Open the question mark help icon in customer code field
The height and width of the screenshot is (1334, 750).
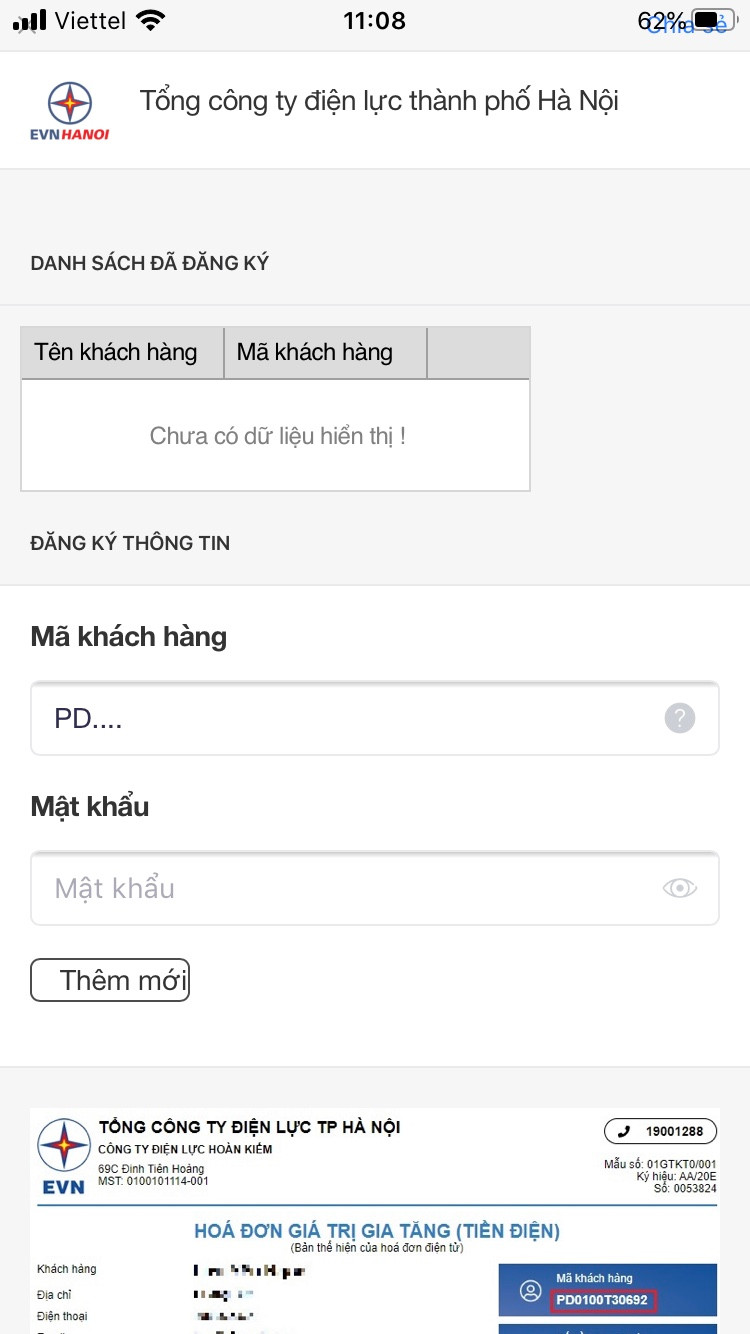point(679,718)
